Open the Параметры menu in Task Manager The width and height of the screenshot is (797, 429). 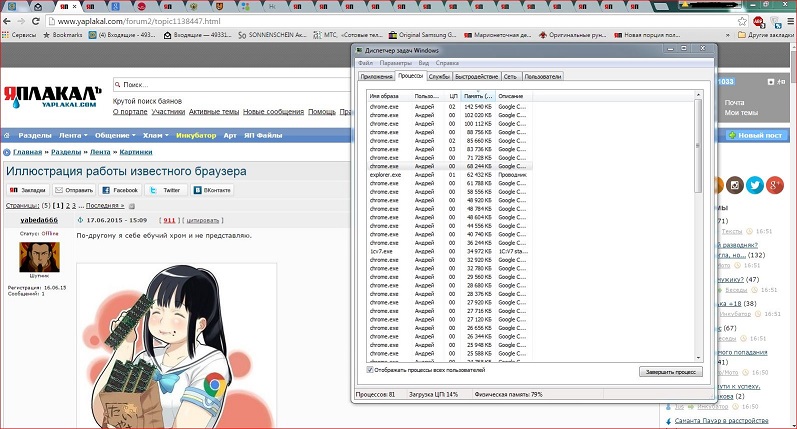tap(395, 63)
